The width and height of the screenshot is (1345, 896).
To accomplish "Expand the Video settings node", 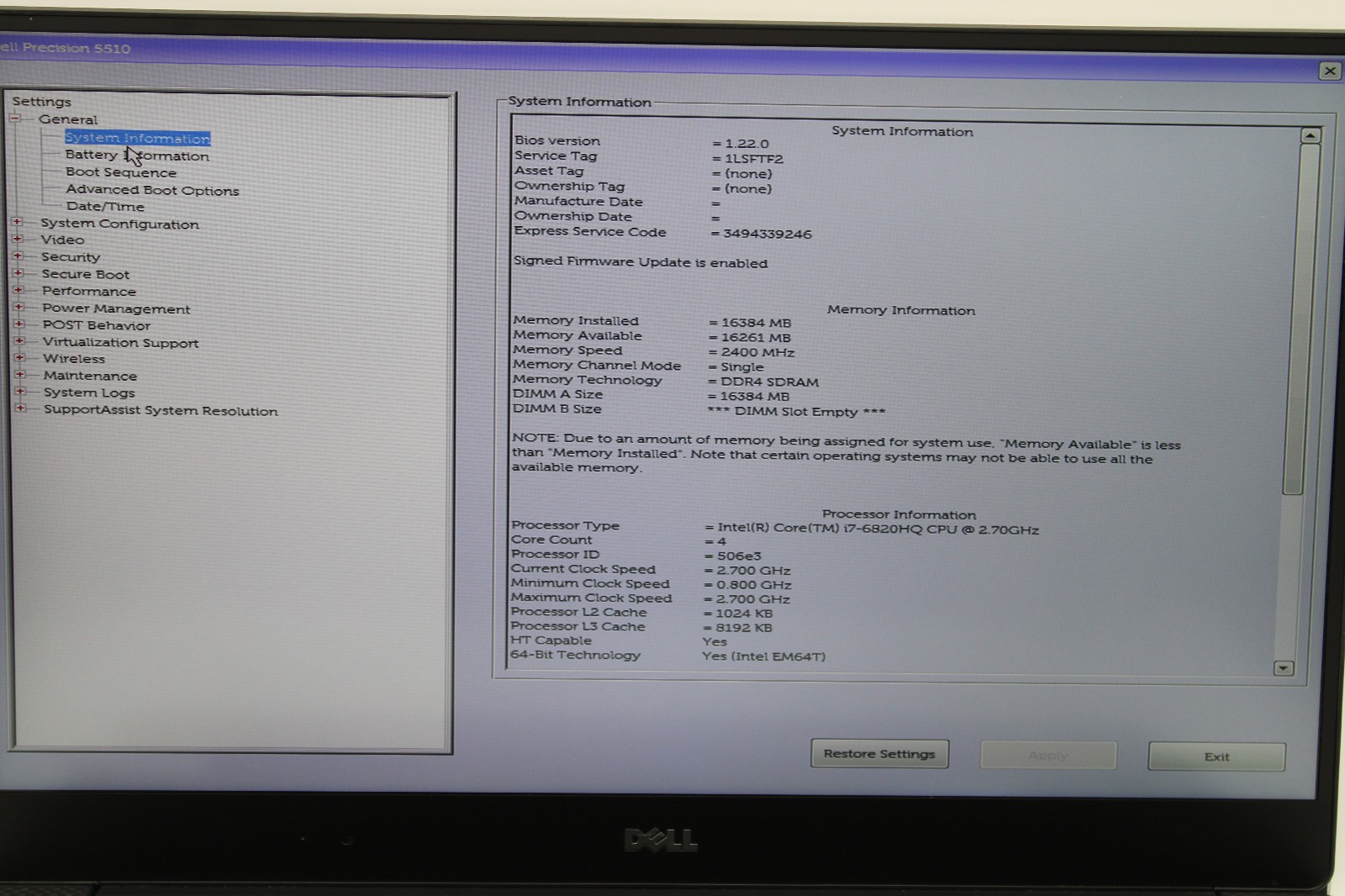I will tap(17, 239).
